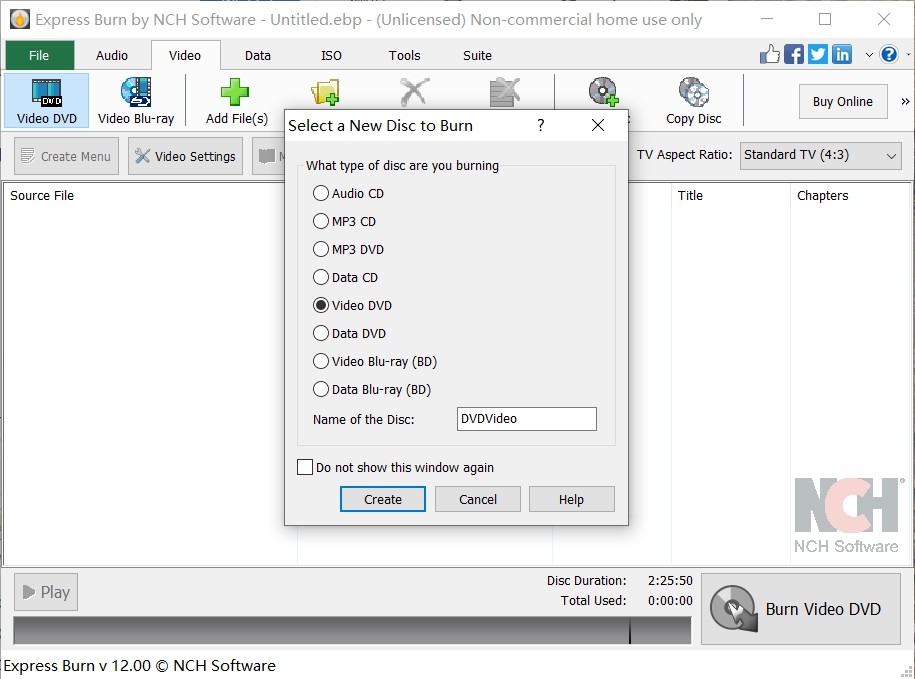
Task: Switch to the Data tab
Action: coord(257,55)
